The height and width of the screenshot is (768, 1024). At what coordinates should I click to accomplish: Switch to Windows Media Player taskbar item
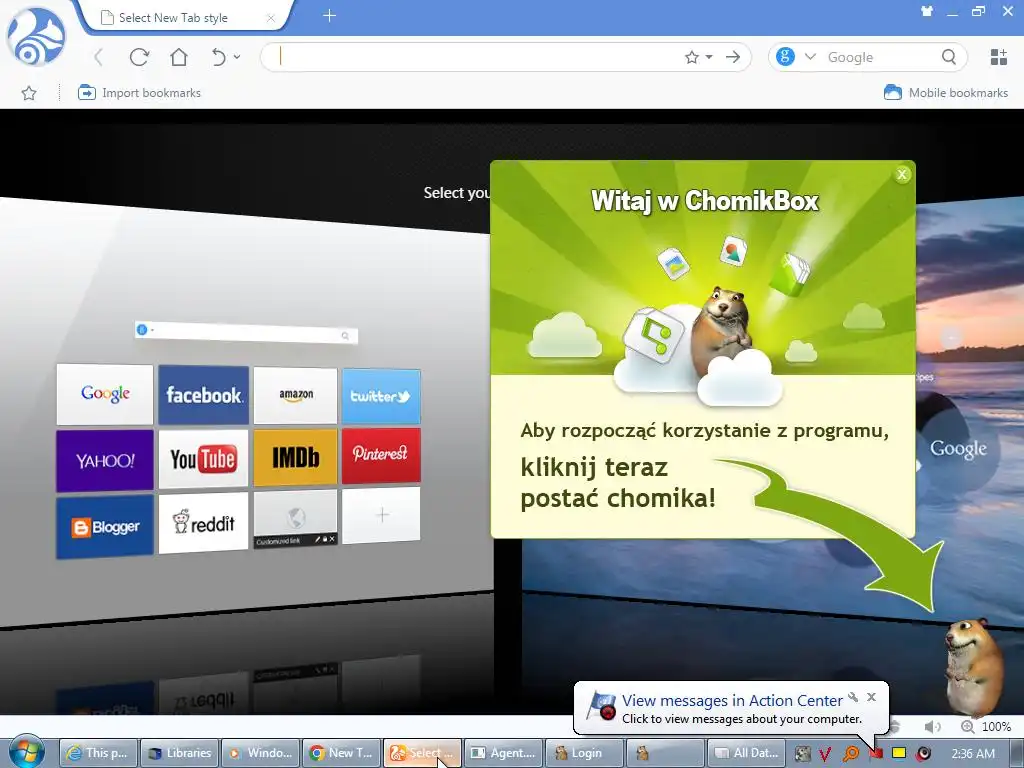[261, 753]
